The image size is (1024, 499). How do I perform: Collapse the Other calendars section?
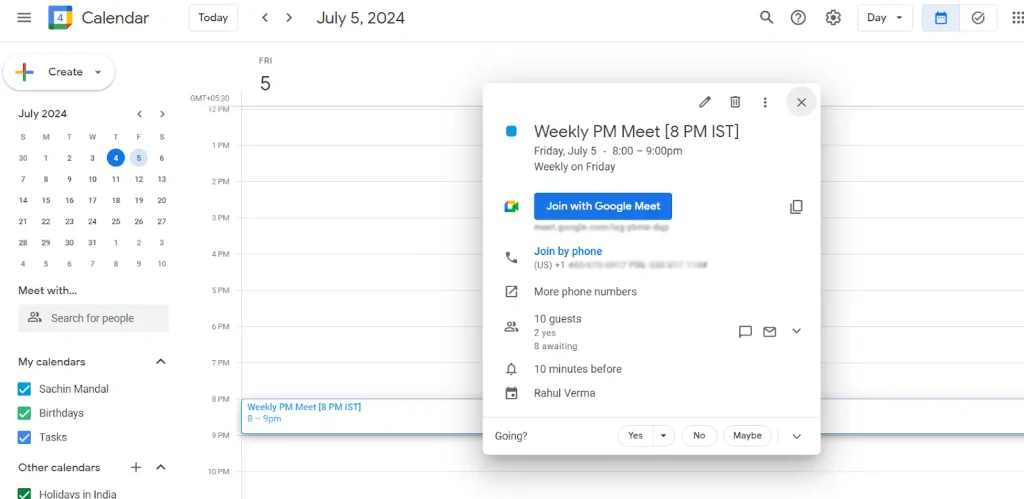point(161,467)
